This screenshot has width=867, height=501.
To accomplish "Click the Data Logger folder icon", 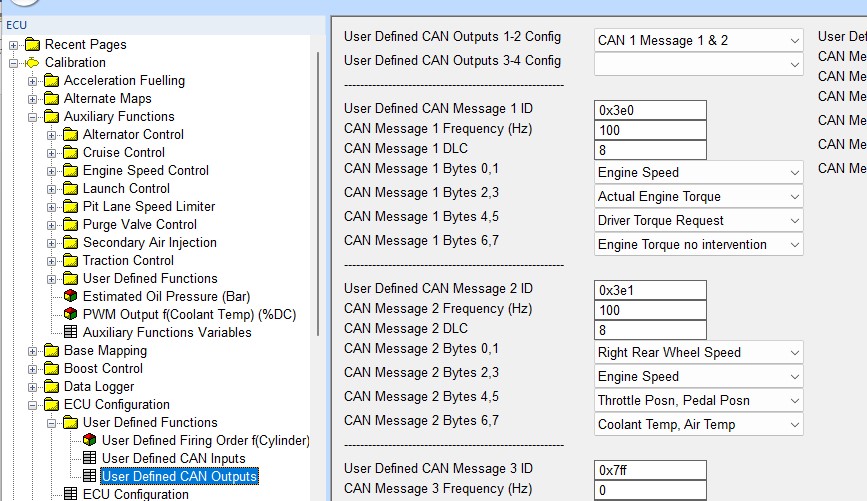I will pyautogui.click(x=51, y=387).
